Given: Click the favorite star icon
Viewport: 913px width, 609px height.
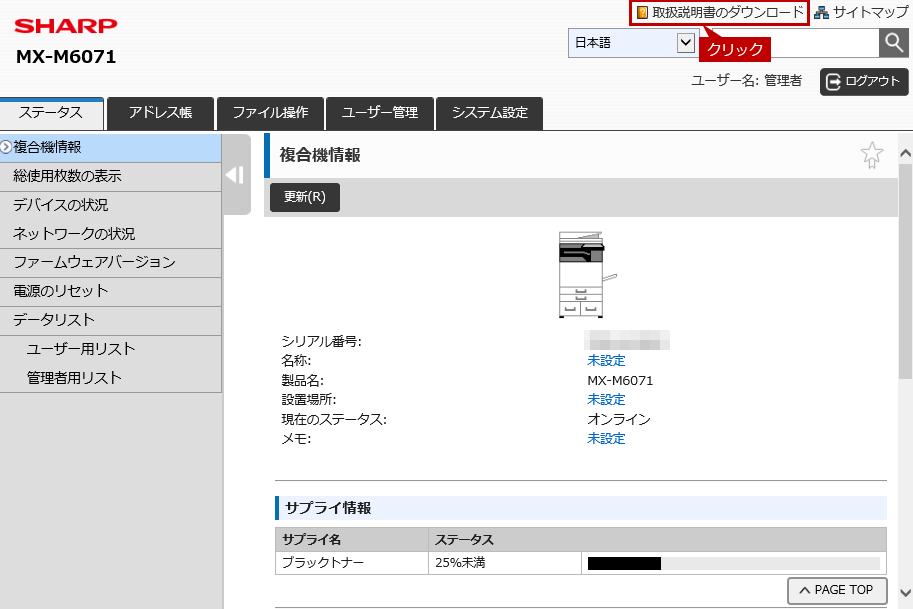Looking at the screenshot, I should [872, 155].
